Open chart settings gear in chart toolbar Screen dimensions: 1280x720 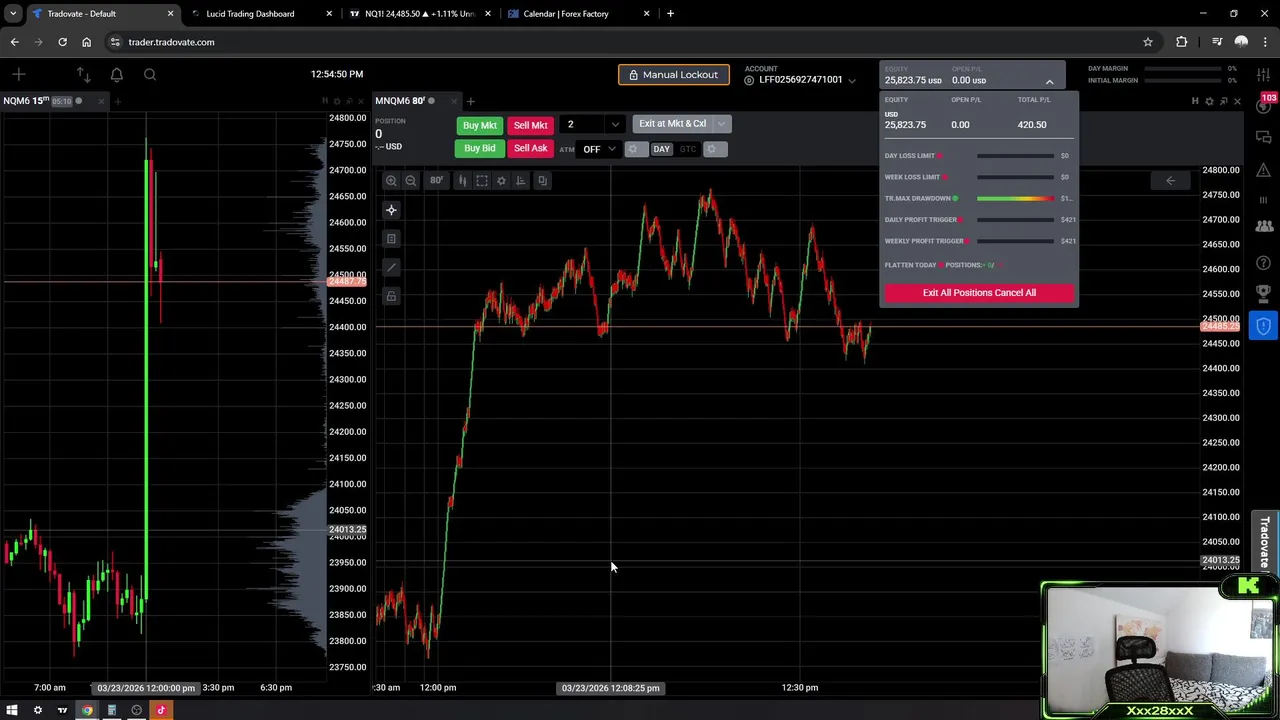pyautogui.click(x=502, y=181)
